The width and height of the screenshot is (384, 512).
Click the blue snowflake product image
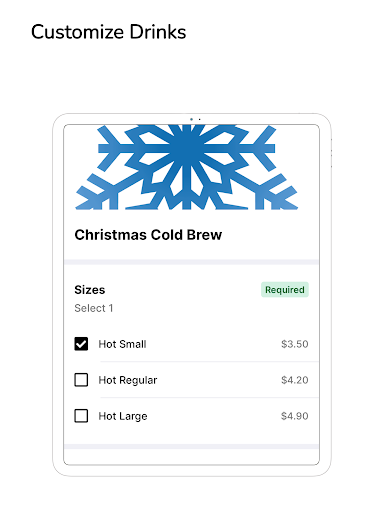187,167
